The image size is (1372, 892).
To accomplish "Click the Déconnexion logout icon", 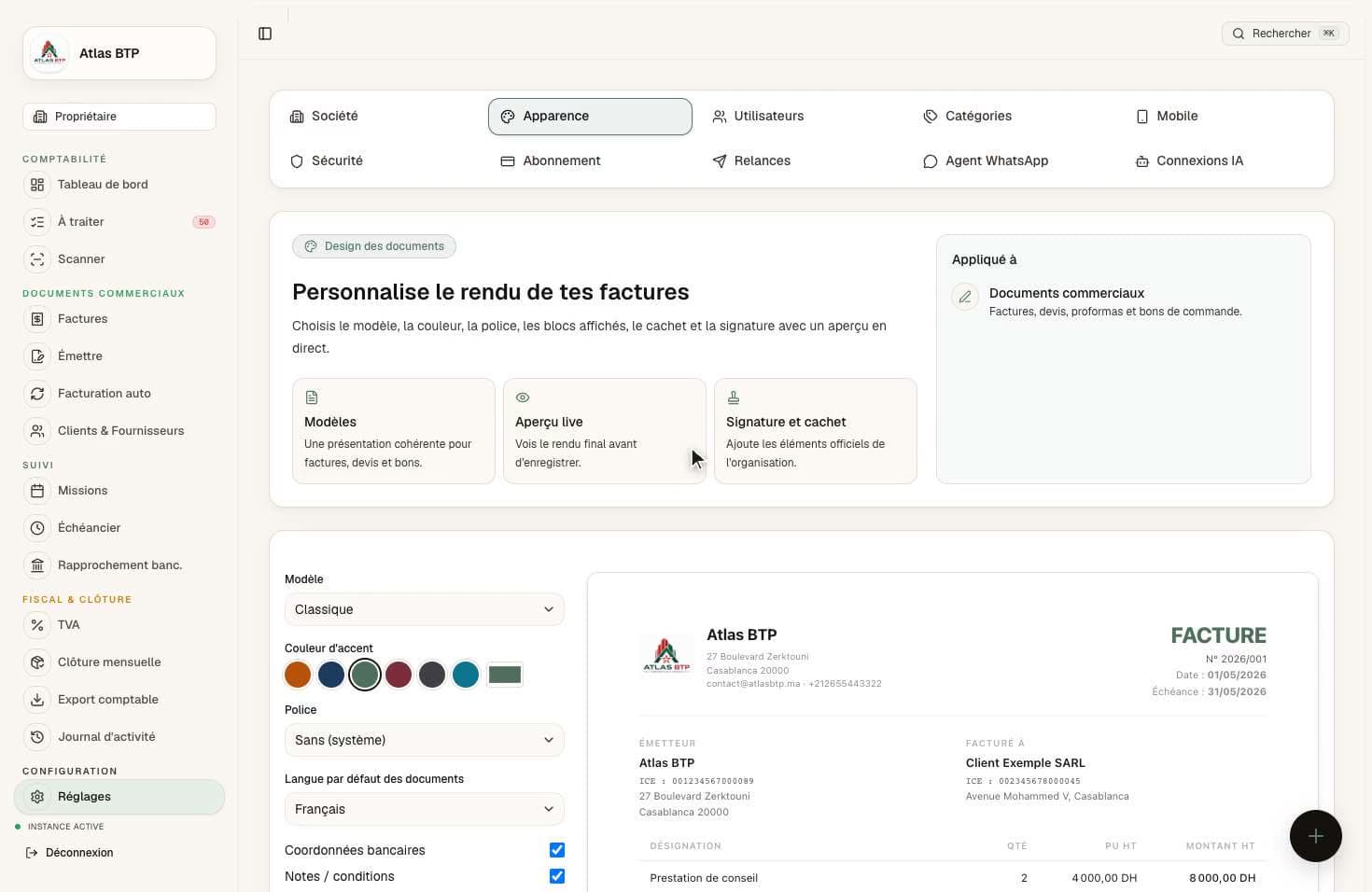I will point(32,853).
